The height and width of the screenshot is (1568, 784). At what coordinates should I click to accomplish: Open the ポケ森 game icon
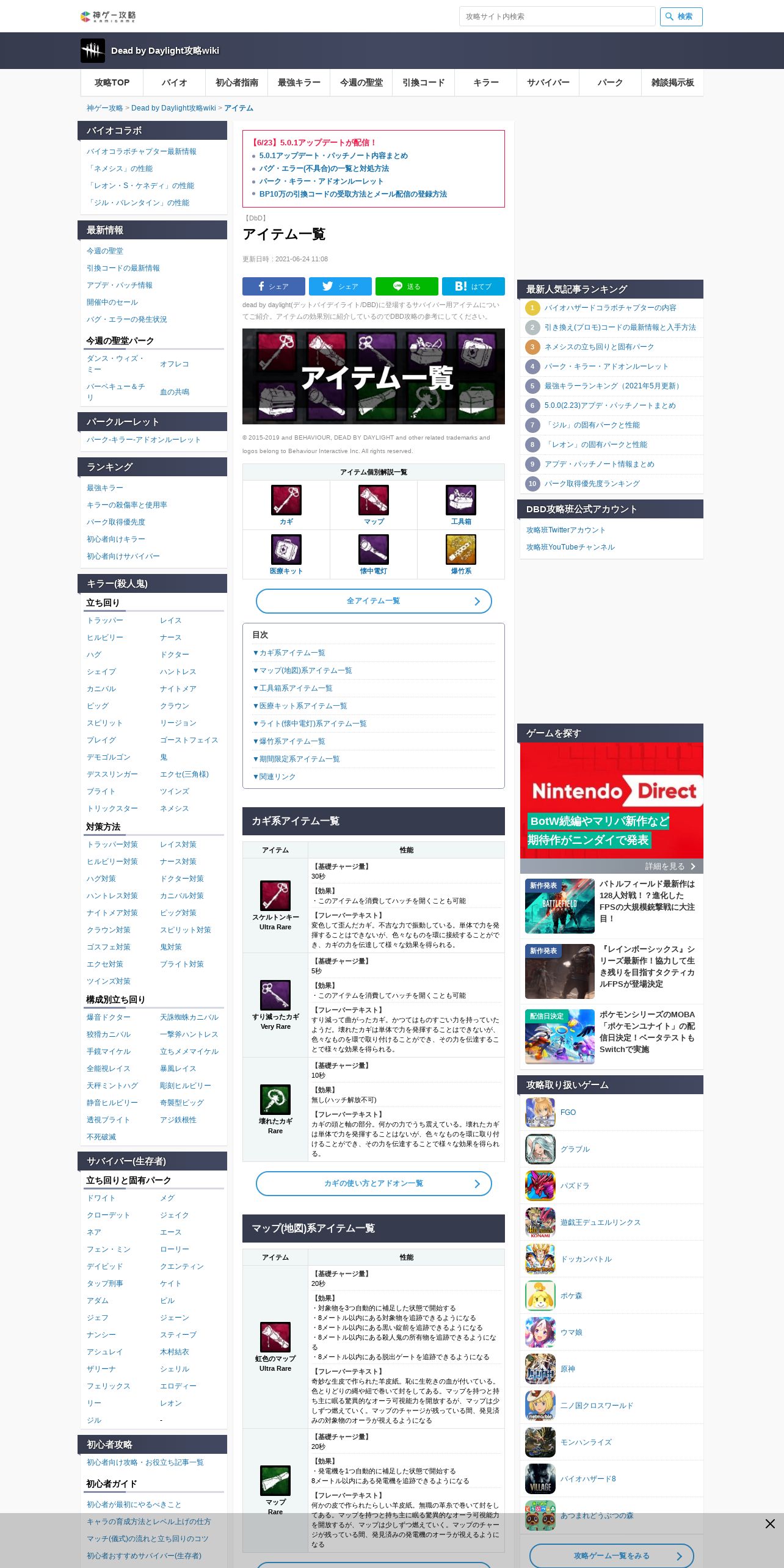pos(540,1296)
